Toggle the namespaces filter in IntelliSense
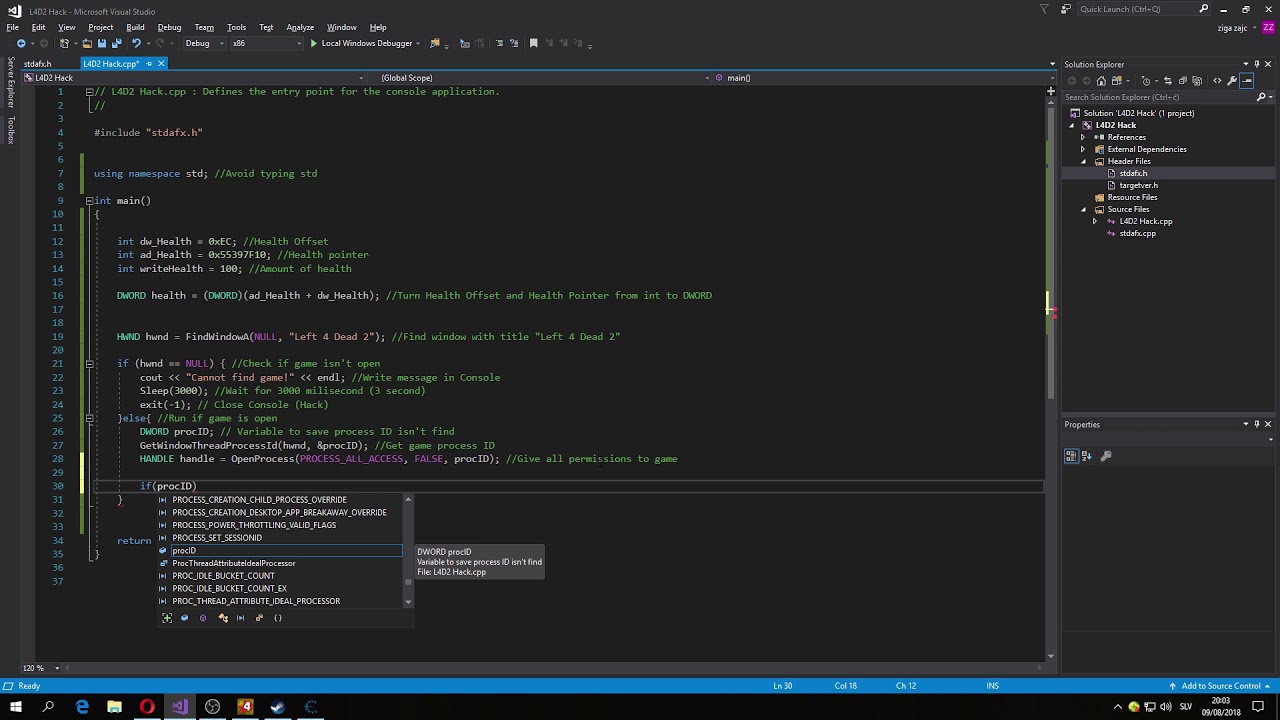The image size is (1280, 720). 278,618
